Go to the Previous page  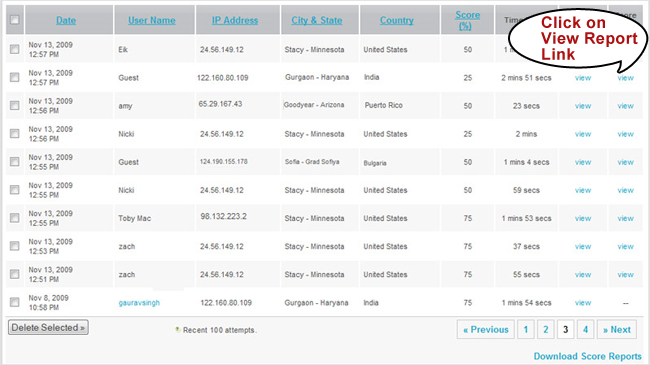[486, 329]
